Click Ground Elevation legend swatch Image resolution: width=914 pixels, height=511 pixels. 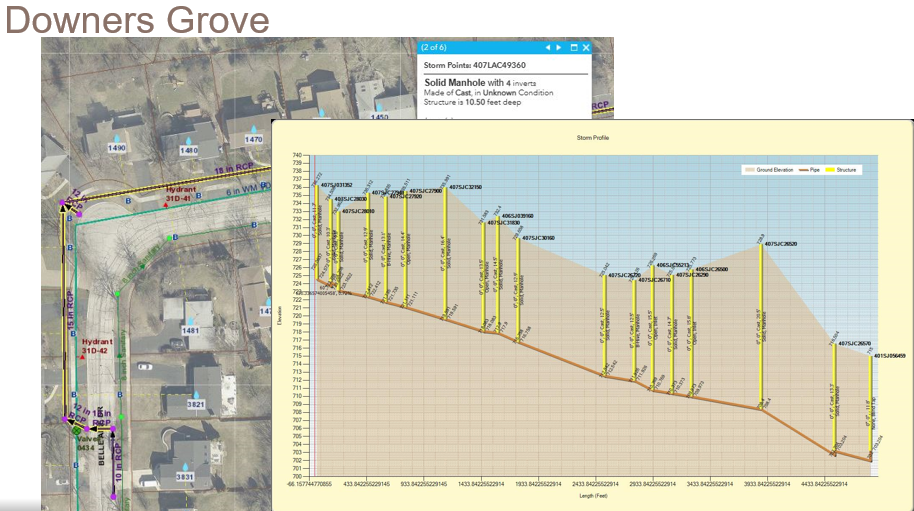[x=749, y=170]
